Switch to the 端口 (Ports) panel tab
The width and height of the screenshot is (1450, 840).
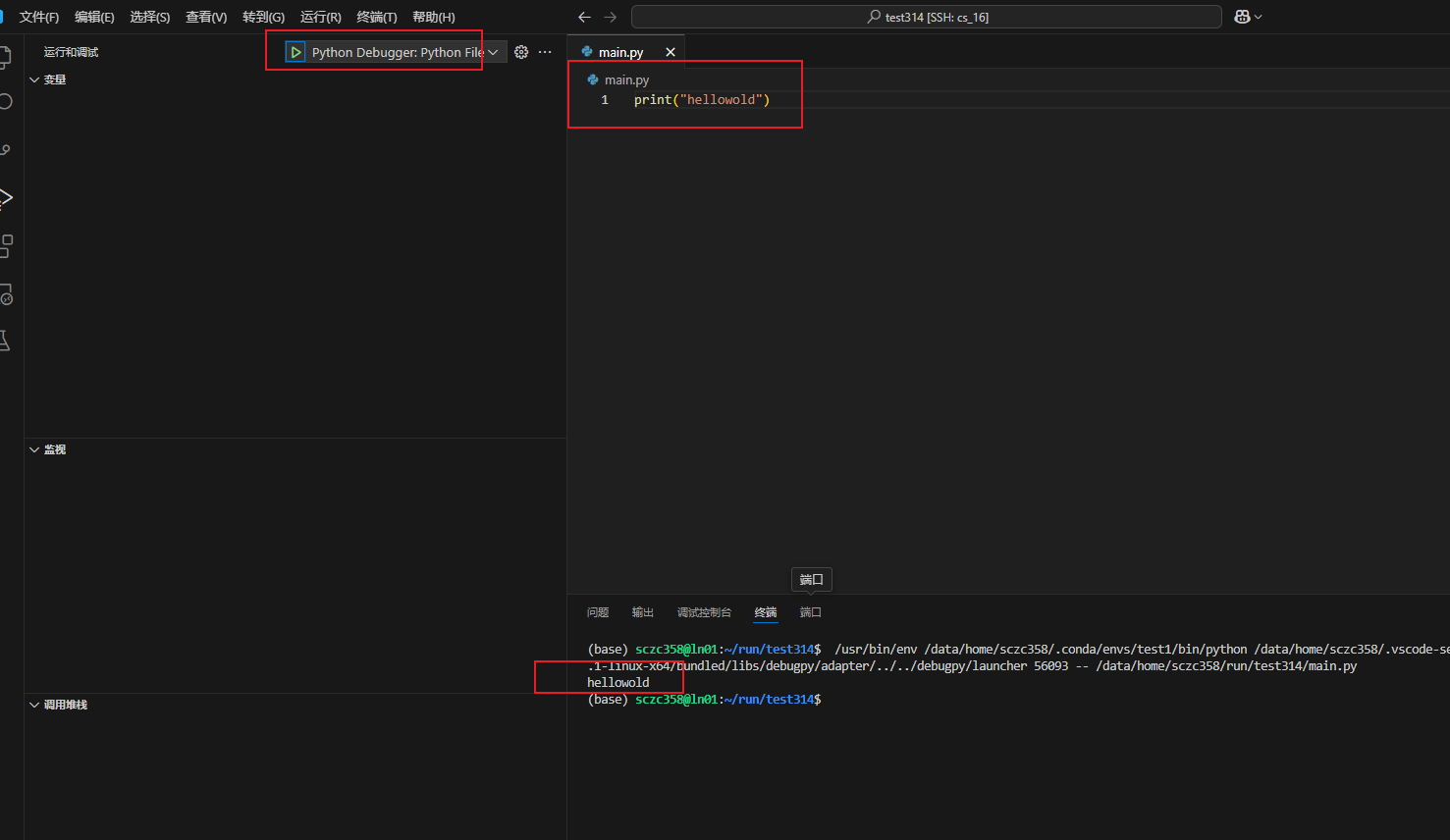click(811, 612)
